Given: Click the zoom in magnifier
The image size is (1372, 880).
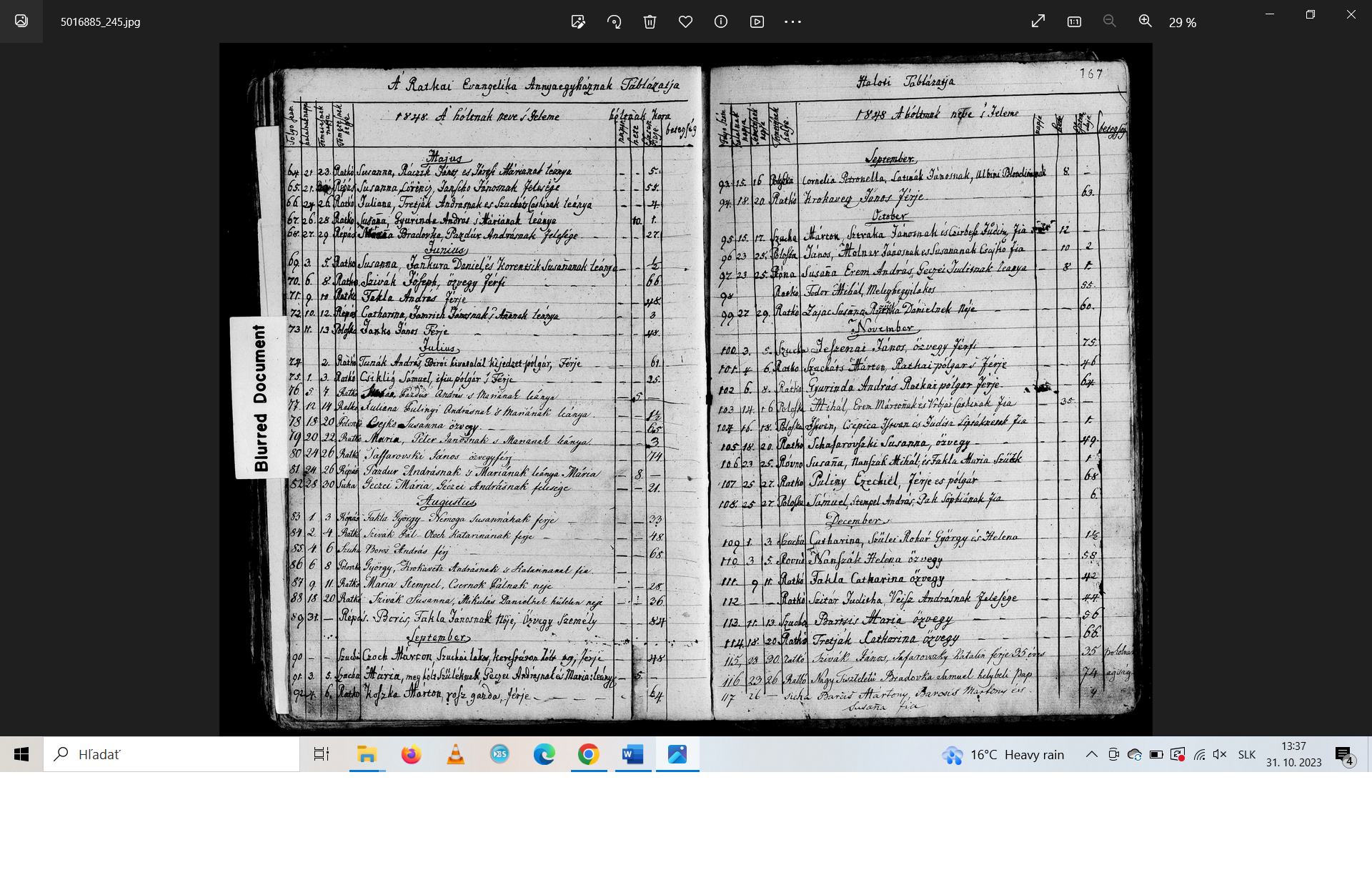Looking at the screenshot, I should (1145, 21).
